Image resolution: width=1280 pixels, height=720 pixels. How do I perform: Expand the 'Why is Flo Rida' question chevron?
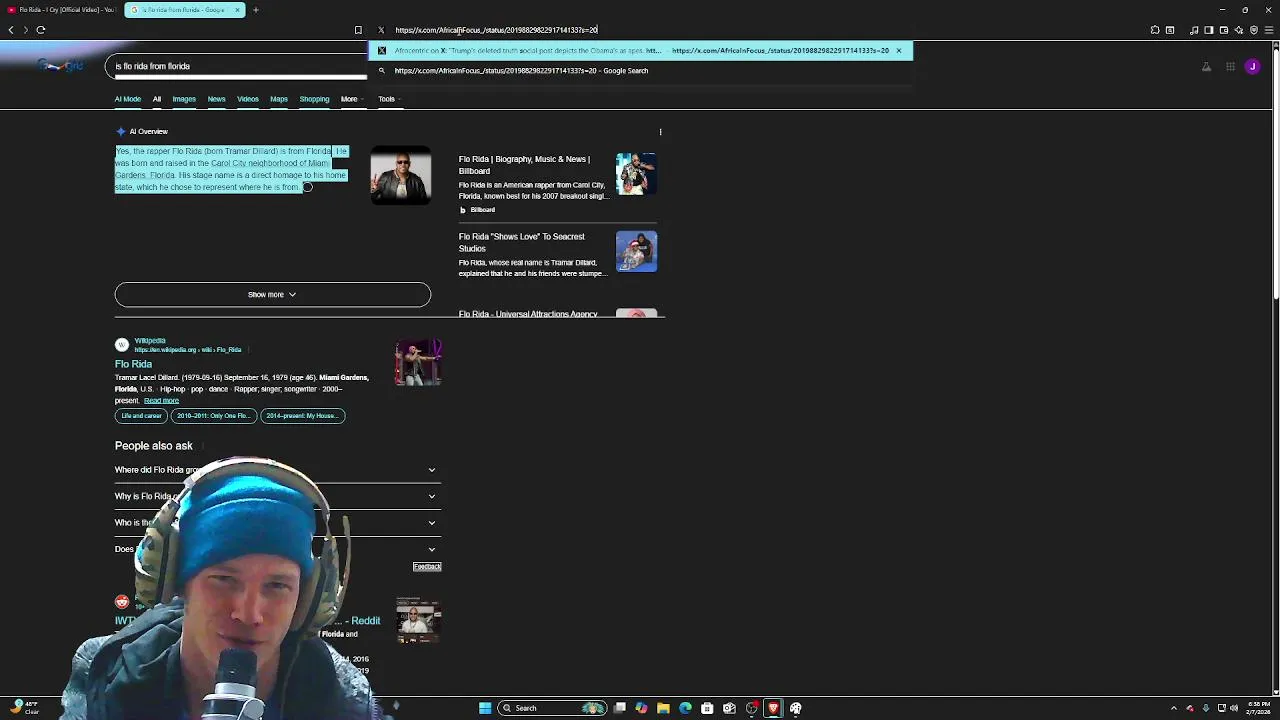tap(432, 496)
